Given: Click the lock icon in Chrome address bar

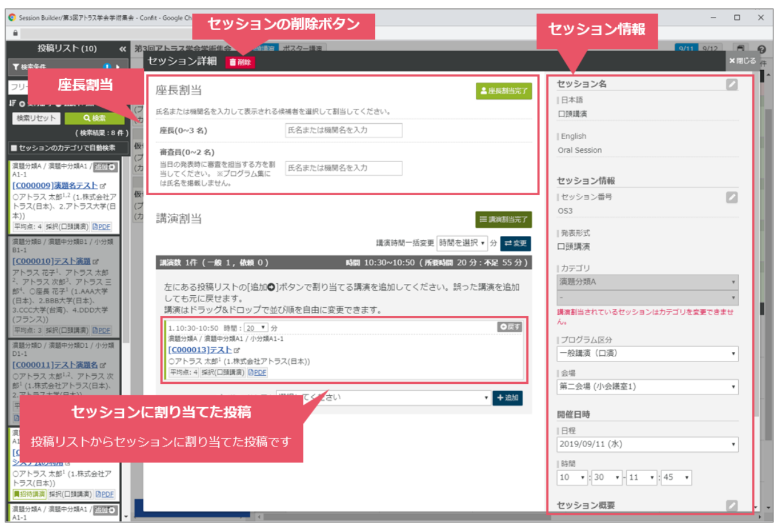Looking at the screenshot, I should pyautogui.click(x=15, y=33).
